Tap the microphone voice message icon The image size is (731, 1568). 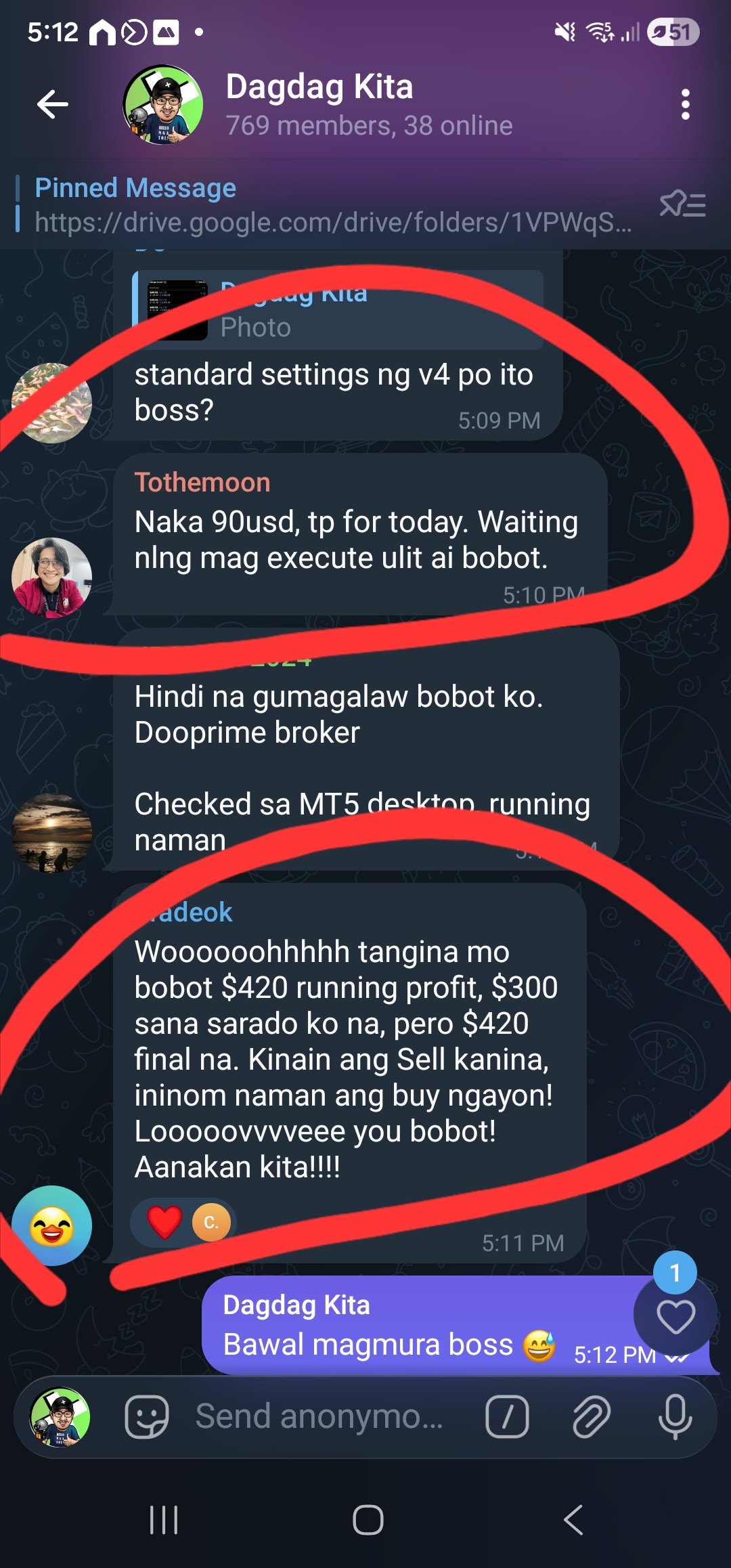[675, 1416]
